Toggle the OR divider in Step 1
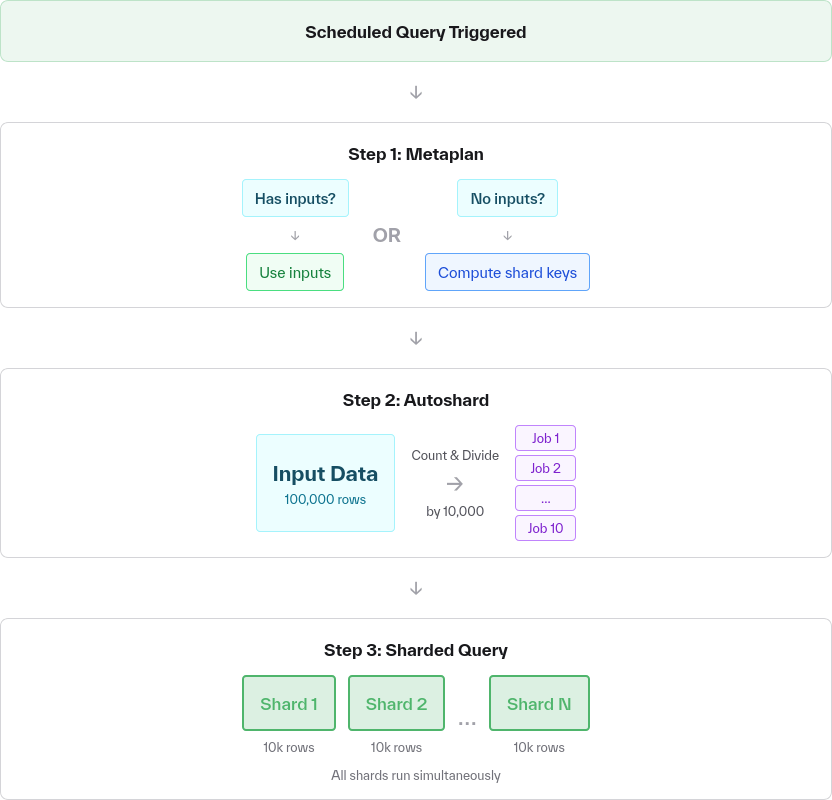 tap(386, 235)
